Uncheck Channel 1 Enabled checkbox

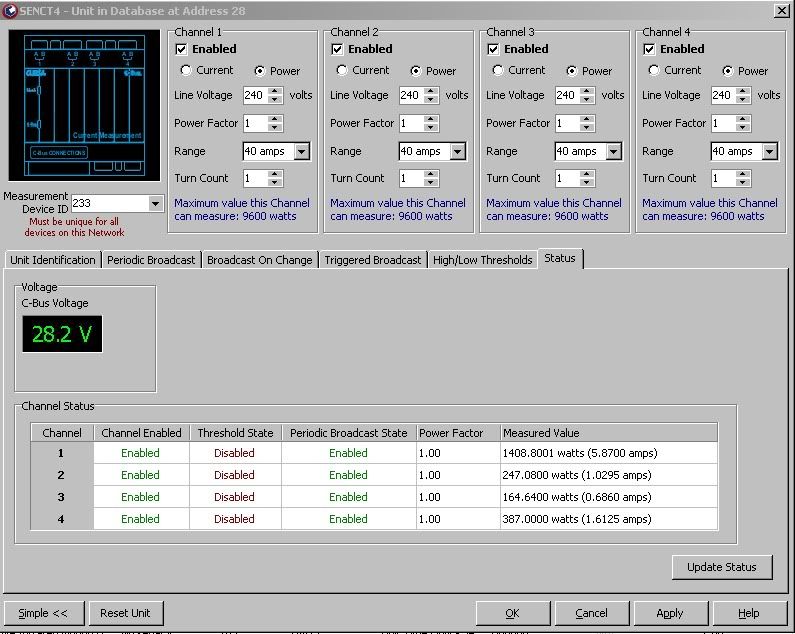[181, 49]
